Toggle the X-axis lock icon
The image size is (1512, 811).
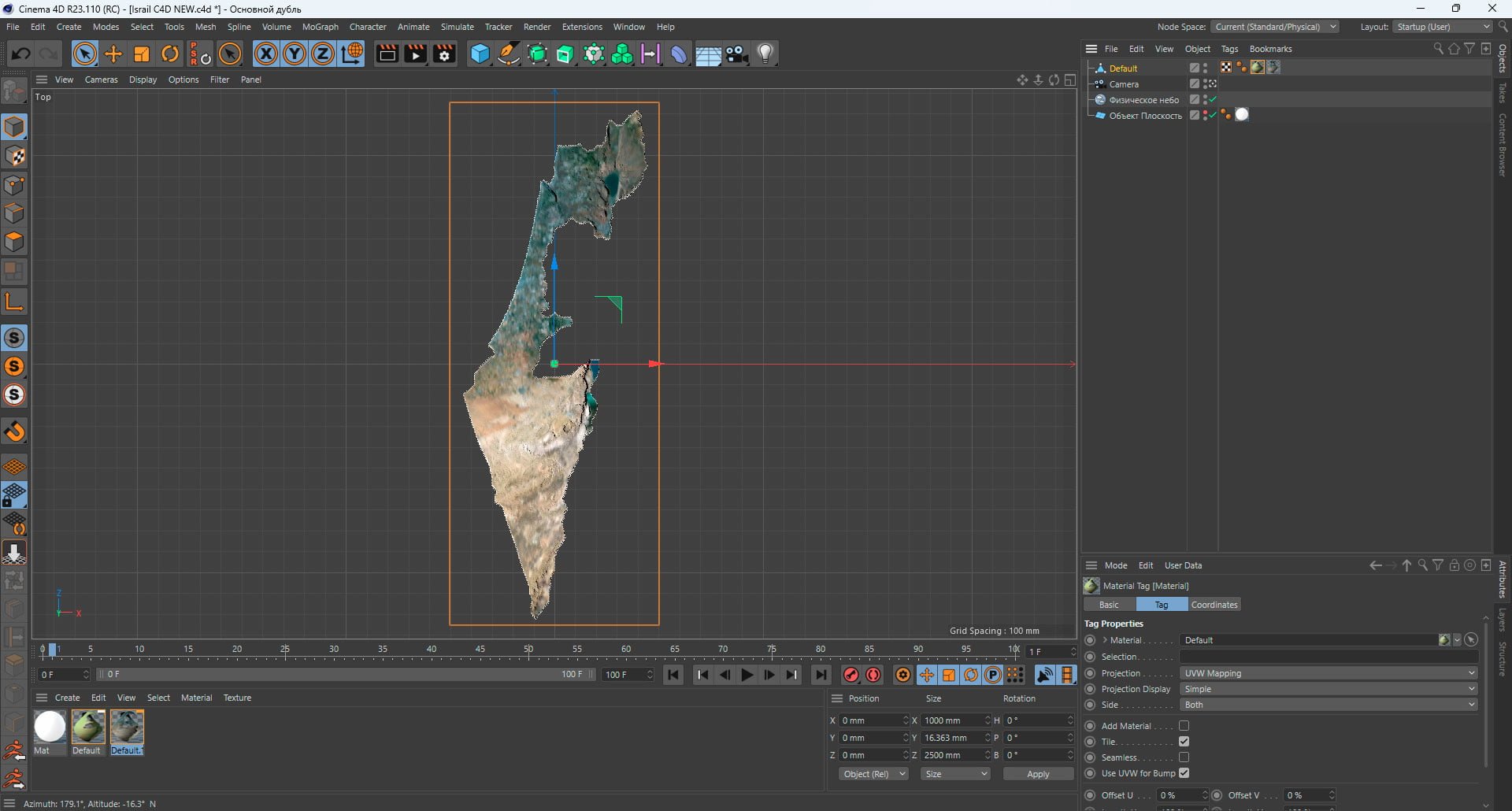(266, 54)
